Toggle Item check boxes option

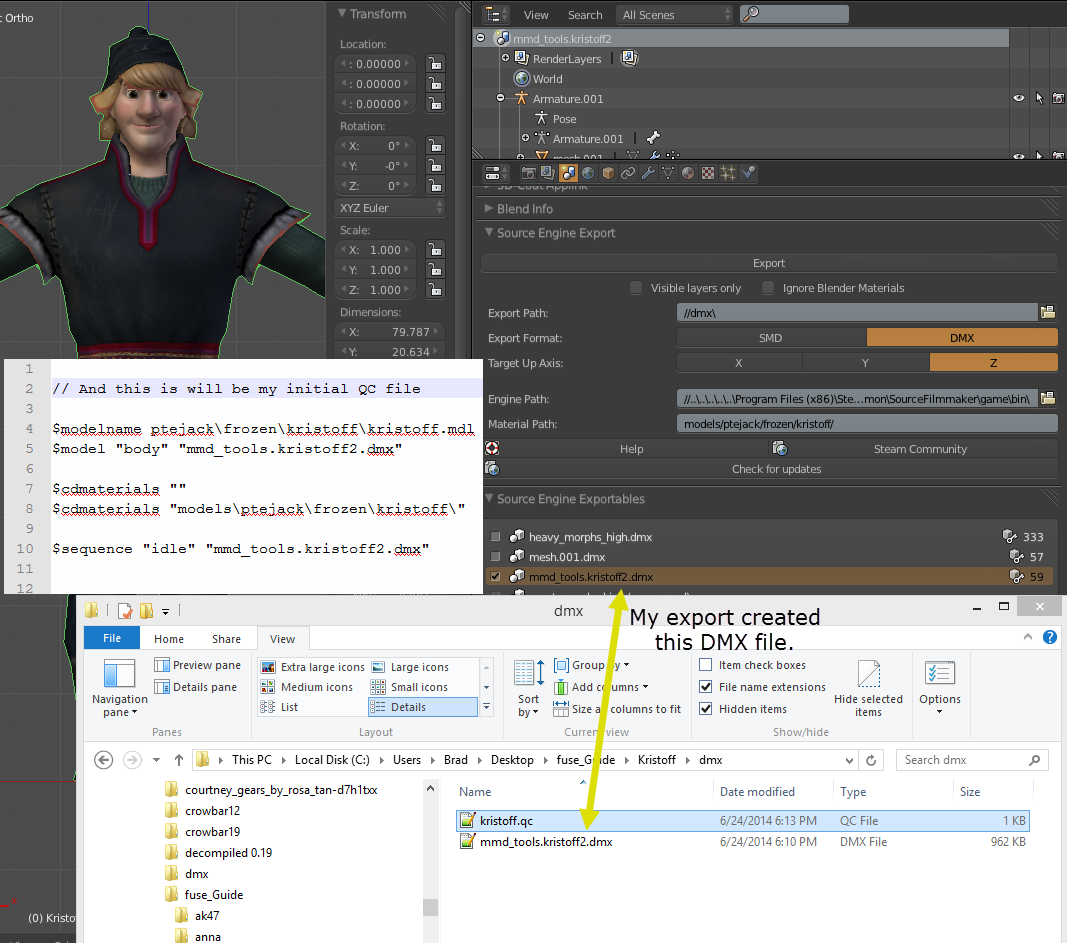point(706,665)
